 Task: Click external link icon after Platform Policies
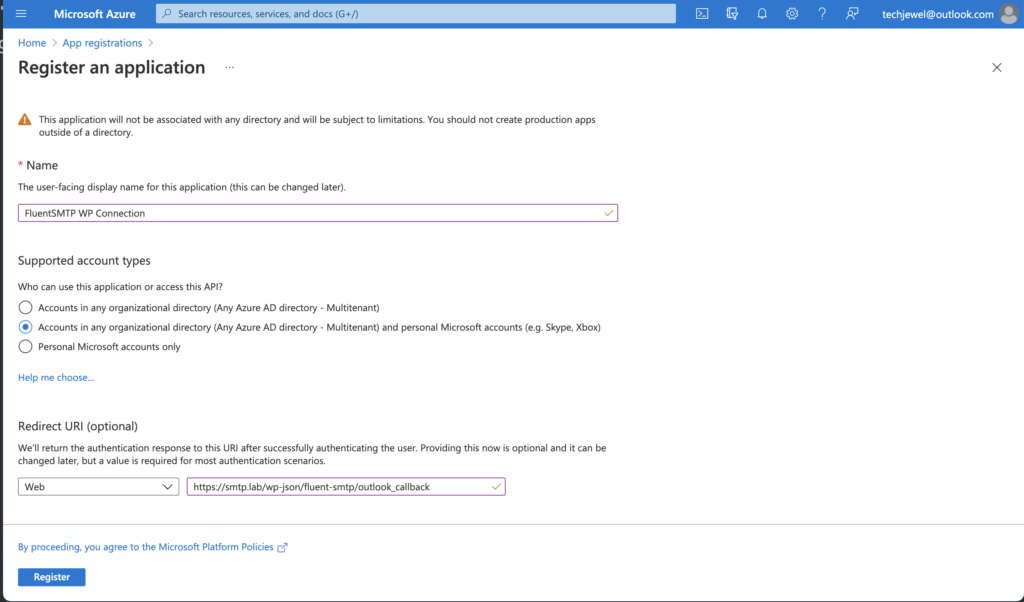click(282, 548)
